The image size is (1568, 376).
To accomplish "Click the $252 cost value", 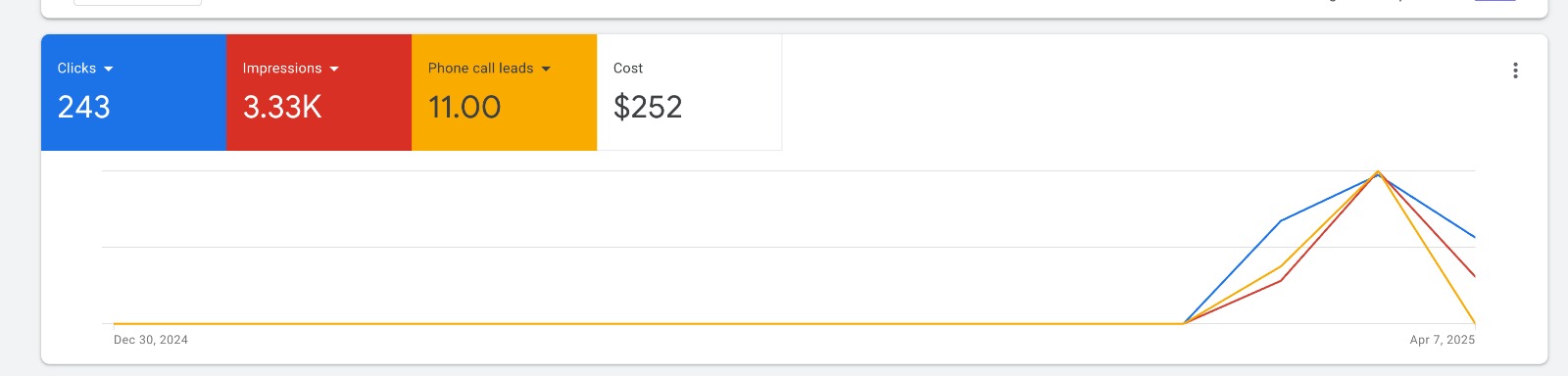I will (648, 107).
